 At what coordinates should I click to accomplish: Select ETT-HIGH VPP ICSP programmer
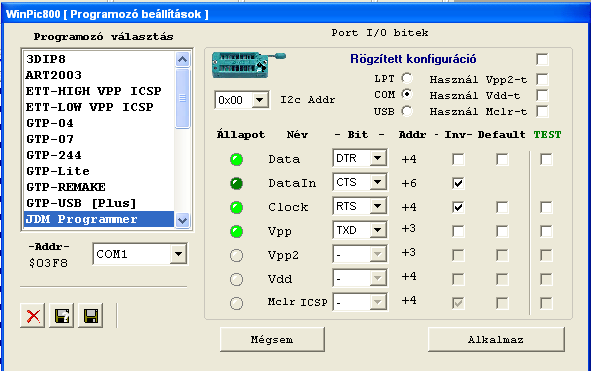pyautogui.click(x=99, y=91)
